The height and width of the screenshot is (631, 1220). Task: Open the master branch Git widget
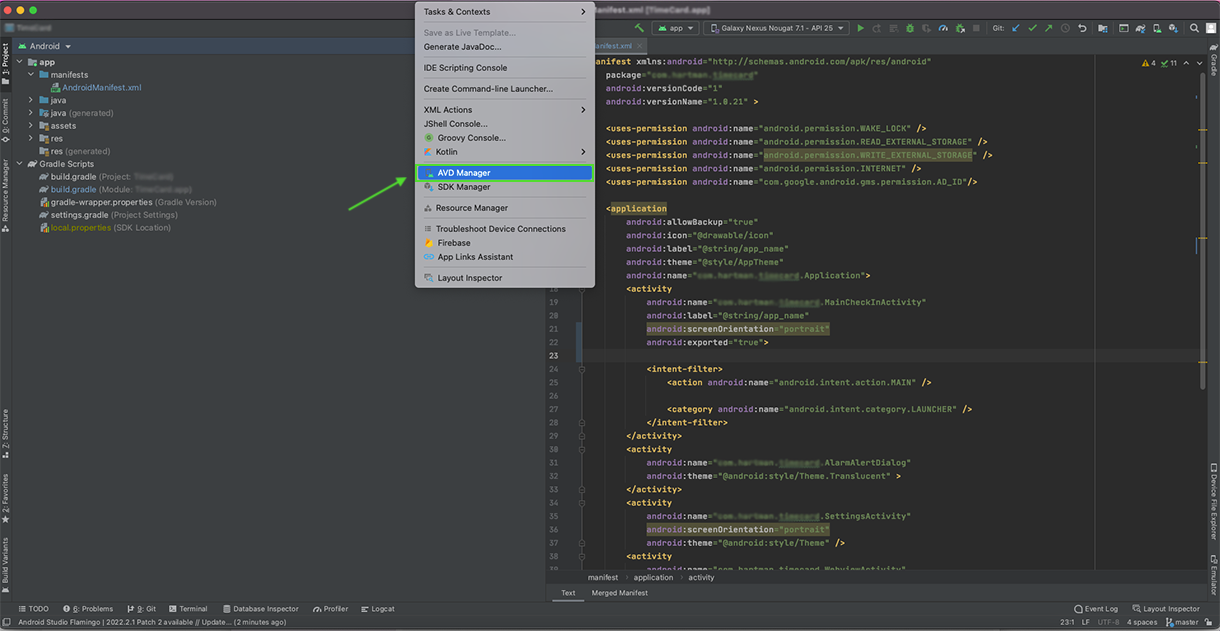tap(1181, 621)
